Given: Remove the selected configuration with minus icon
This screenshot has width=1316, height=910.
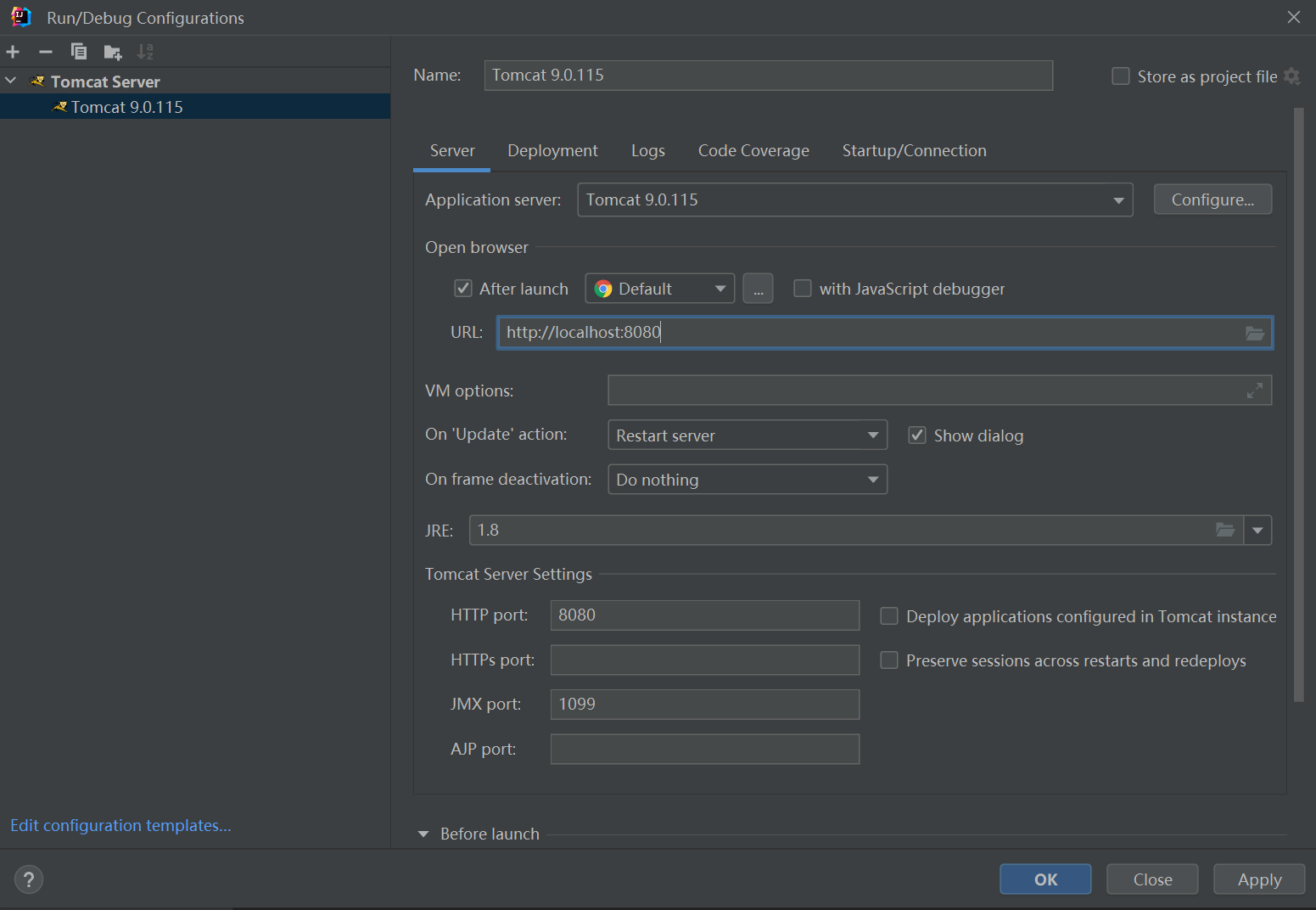Looking at the screenshot, I should coord(46,52).
